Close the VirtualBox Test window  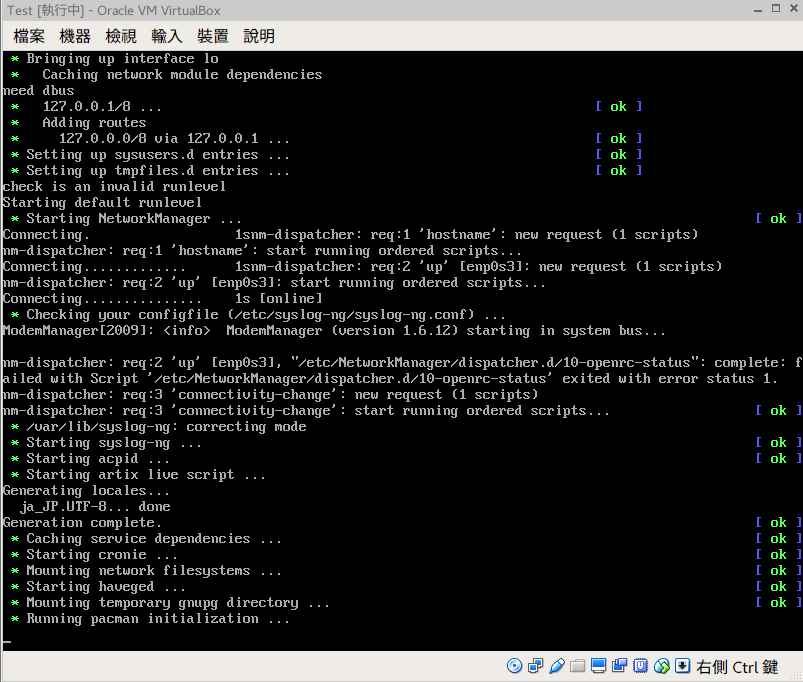[x=794, y=9]
